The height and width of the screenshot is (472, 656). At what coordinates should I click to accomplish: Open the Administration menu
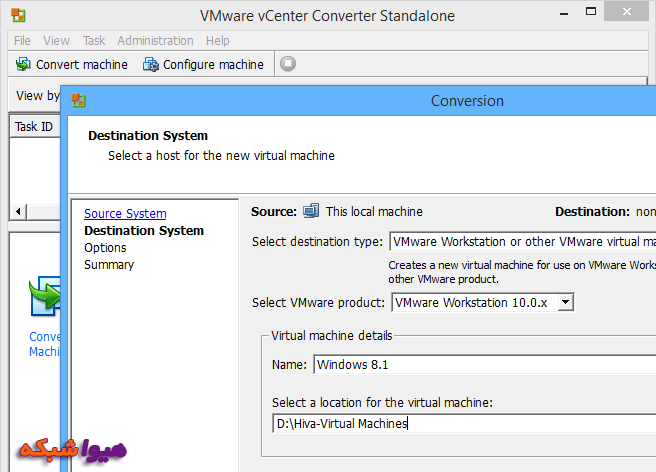pyautogui.click(x=155, y=40)
